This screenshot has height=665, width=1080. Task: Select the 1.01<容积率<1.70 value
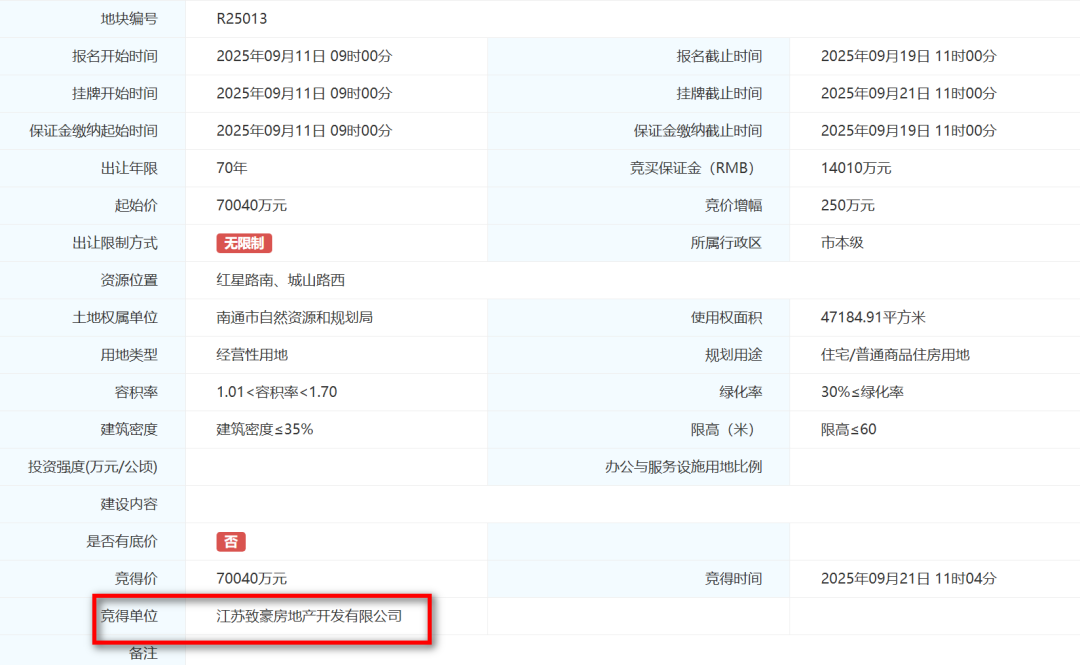277,392
